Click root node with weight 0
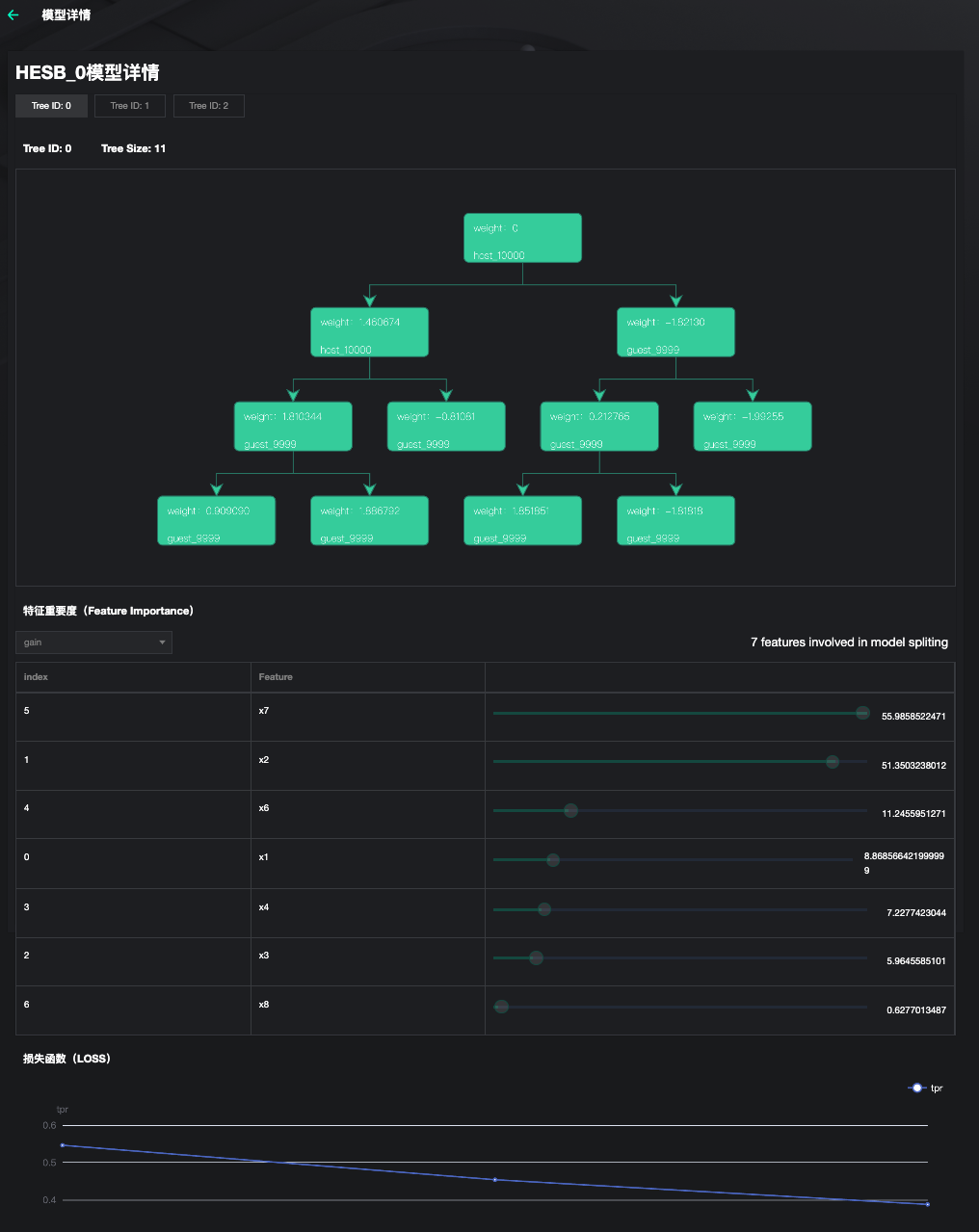Image resolution: width=979 pixels, height=1232 pixels. [x=522, y=238]
